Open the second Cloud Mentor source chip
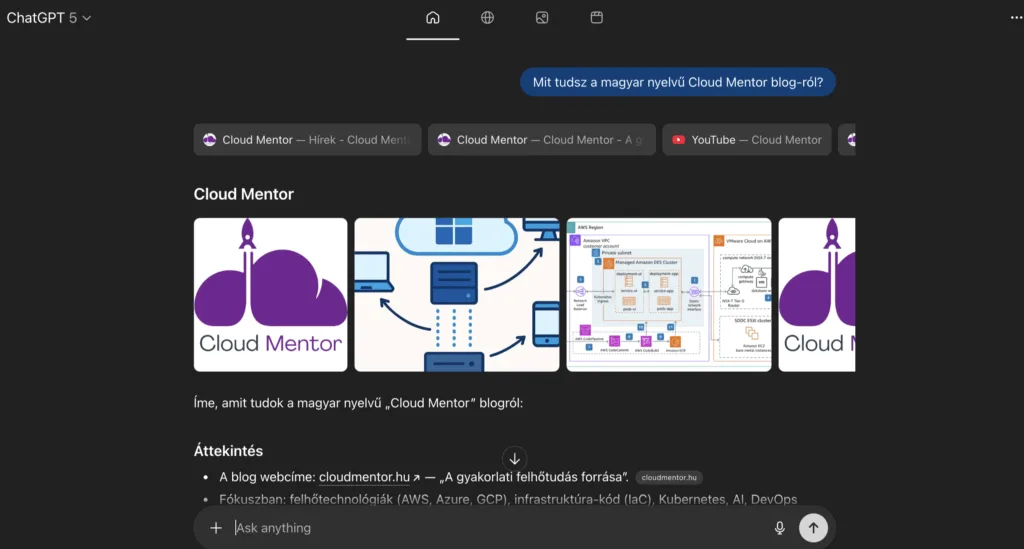 [x=542, y=140]
